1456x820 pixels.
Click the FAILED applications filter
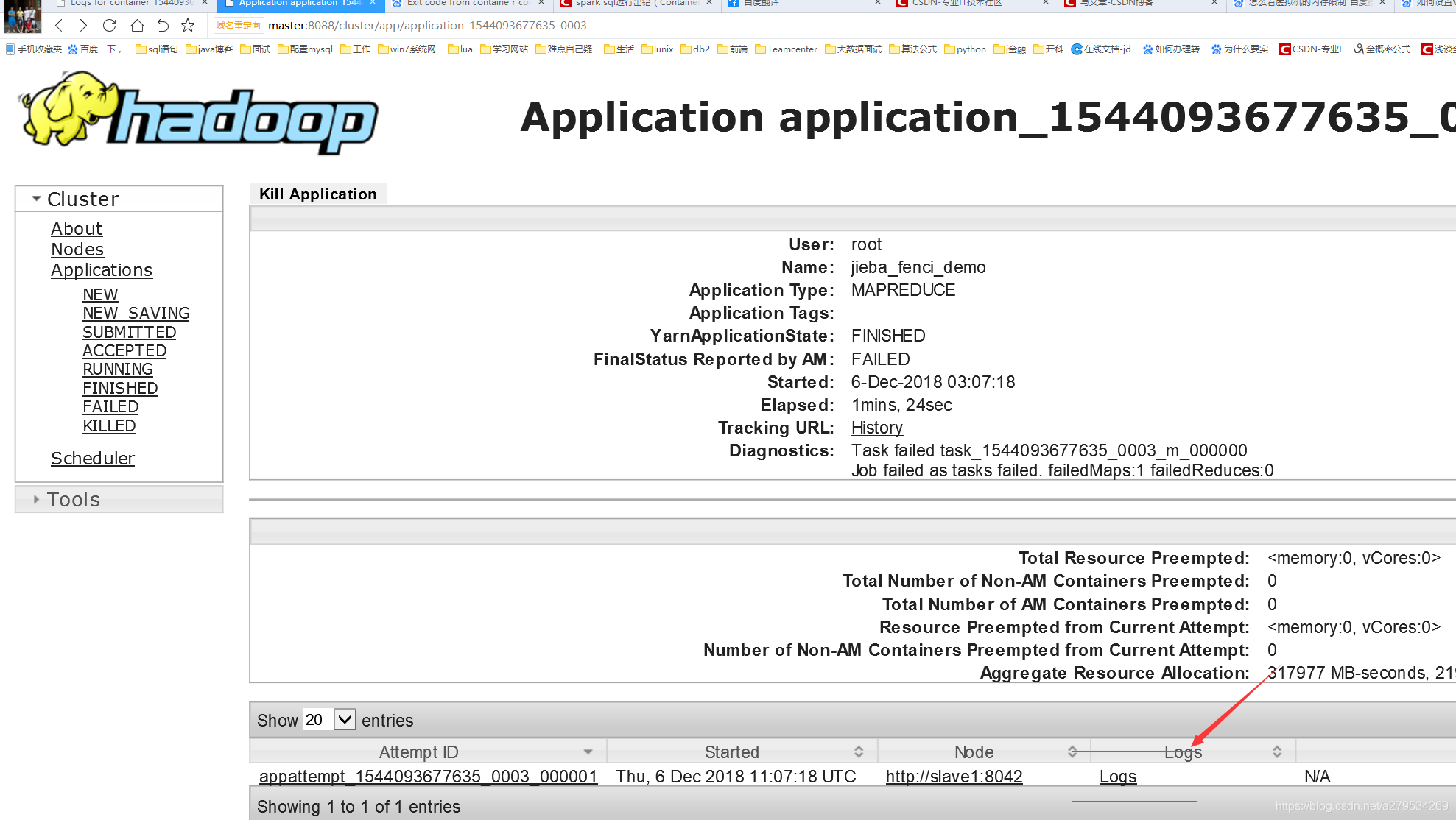pos(110,408)
